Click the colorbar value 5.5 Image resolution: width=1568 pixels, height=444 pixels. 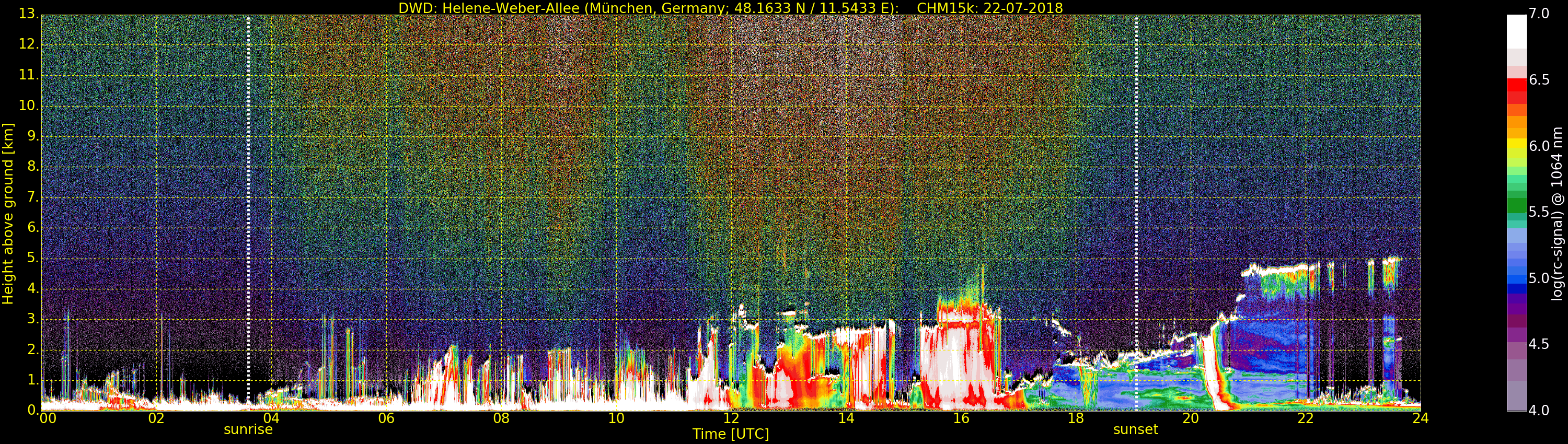(1539, 212)
